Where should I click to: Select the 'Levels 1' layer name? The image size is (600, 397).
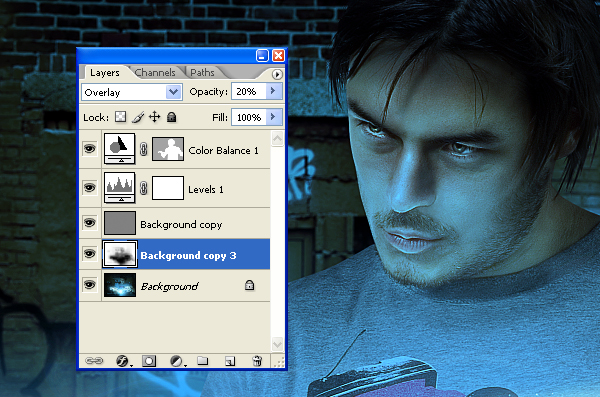(x=206, y=190)
